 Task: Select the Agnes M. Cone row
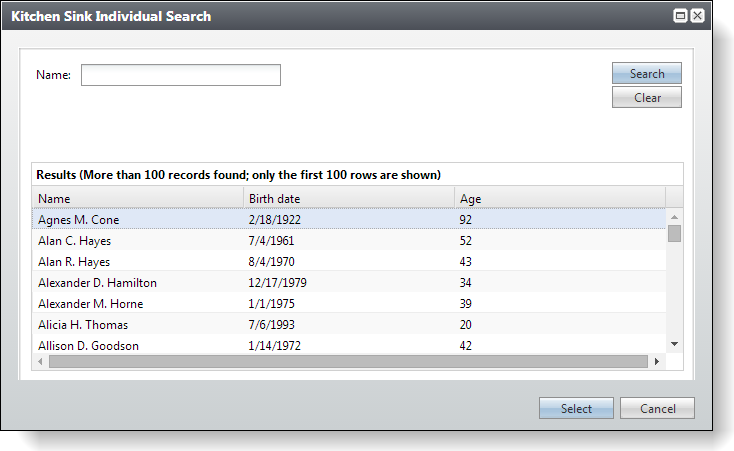[349, 219]
